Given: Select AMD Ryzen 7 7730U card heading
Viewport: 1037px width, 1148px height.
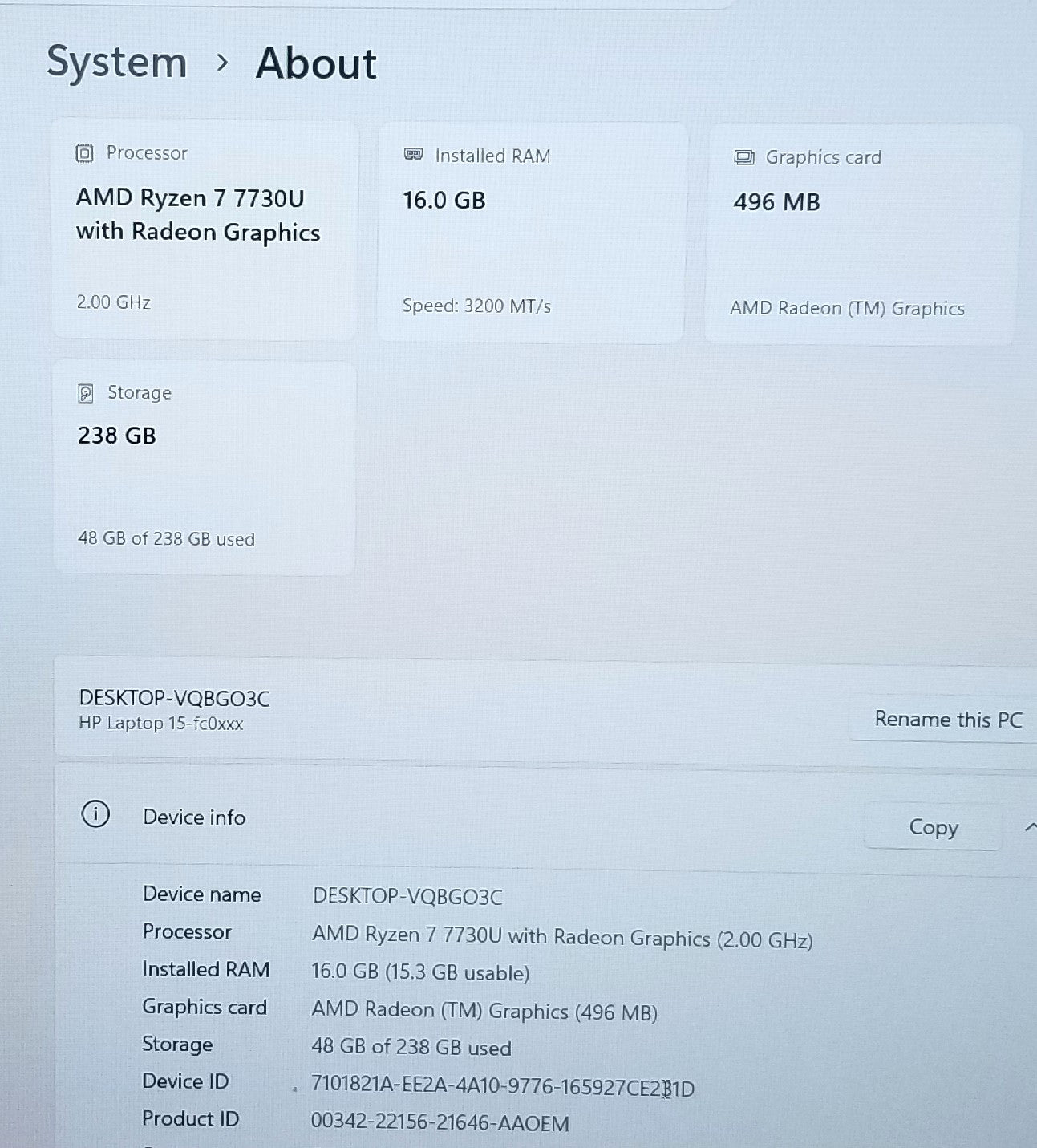Looking at the screenshot, I should pos(198,215).
